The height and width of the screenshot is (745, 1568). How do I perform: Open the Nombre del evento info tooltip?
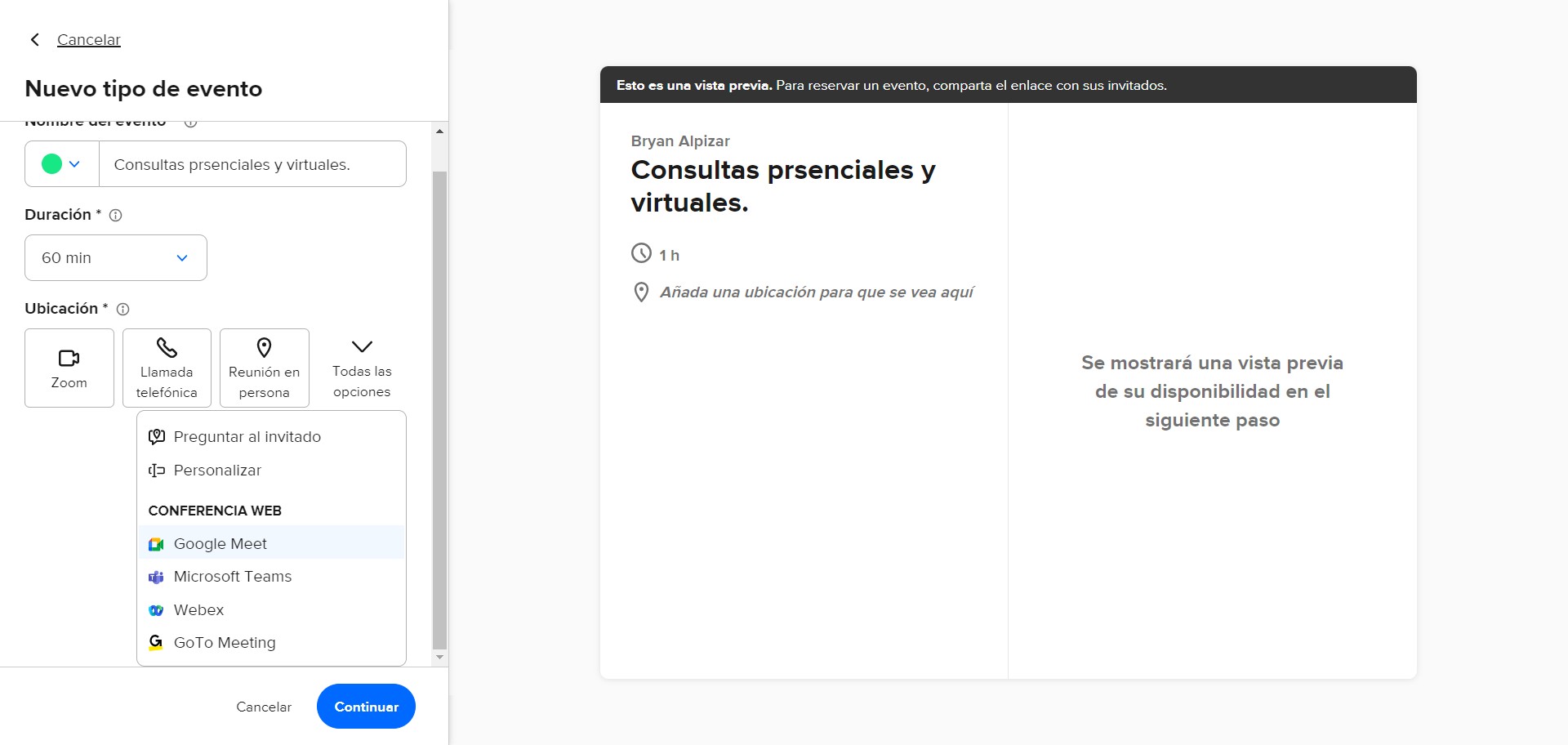190,123
